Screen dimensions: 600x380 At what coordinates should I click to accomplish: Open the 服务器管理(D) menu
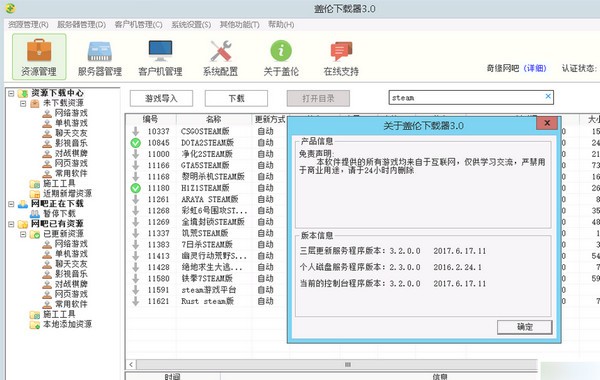[x=82, y=24]
